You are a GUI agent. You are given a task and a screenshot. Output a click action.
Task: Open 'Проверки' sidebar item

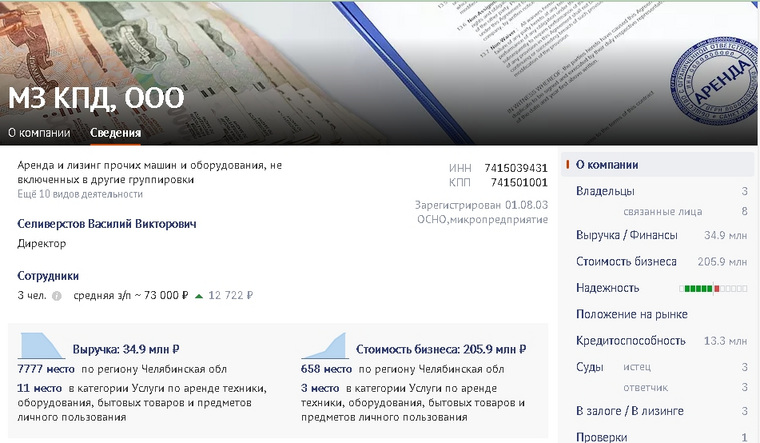(x=602, y=437)
